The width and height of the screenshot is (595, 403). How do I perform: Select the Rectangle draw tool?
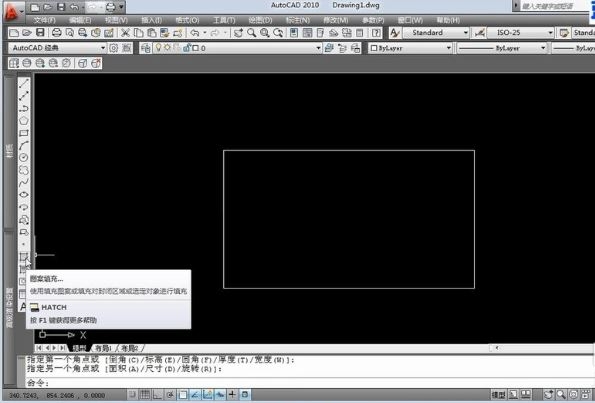click(24, 133)
